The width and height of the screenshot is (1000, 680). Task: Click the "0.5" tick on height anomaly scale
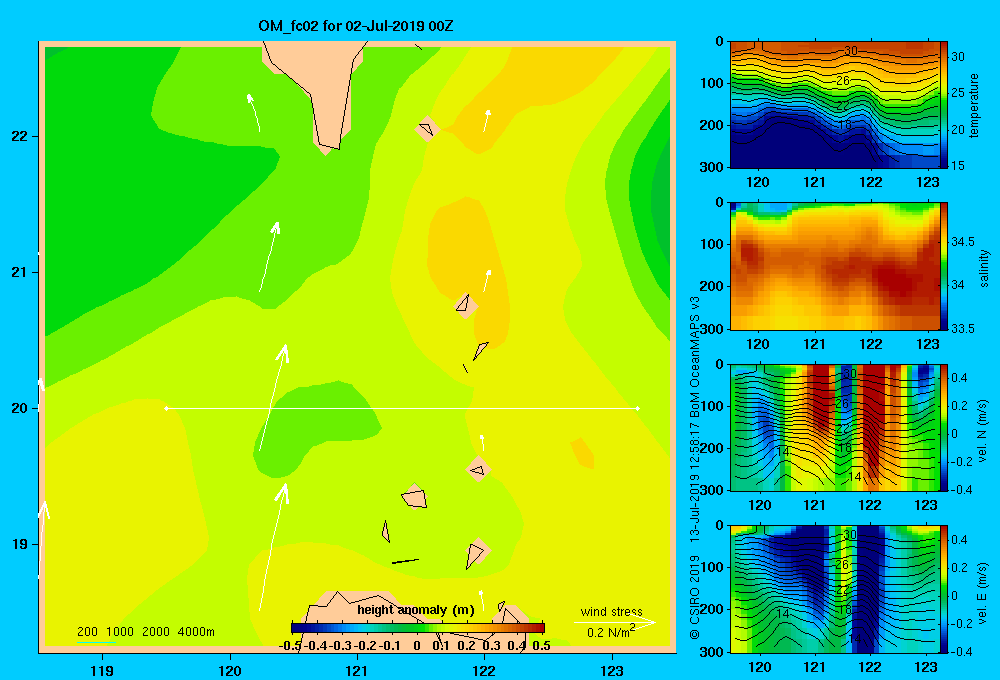pyautogui.click(x=541, y=646)
